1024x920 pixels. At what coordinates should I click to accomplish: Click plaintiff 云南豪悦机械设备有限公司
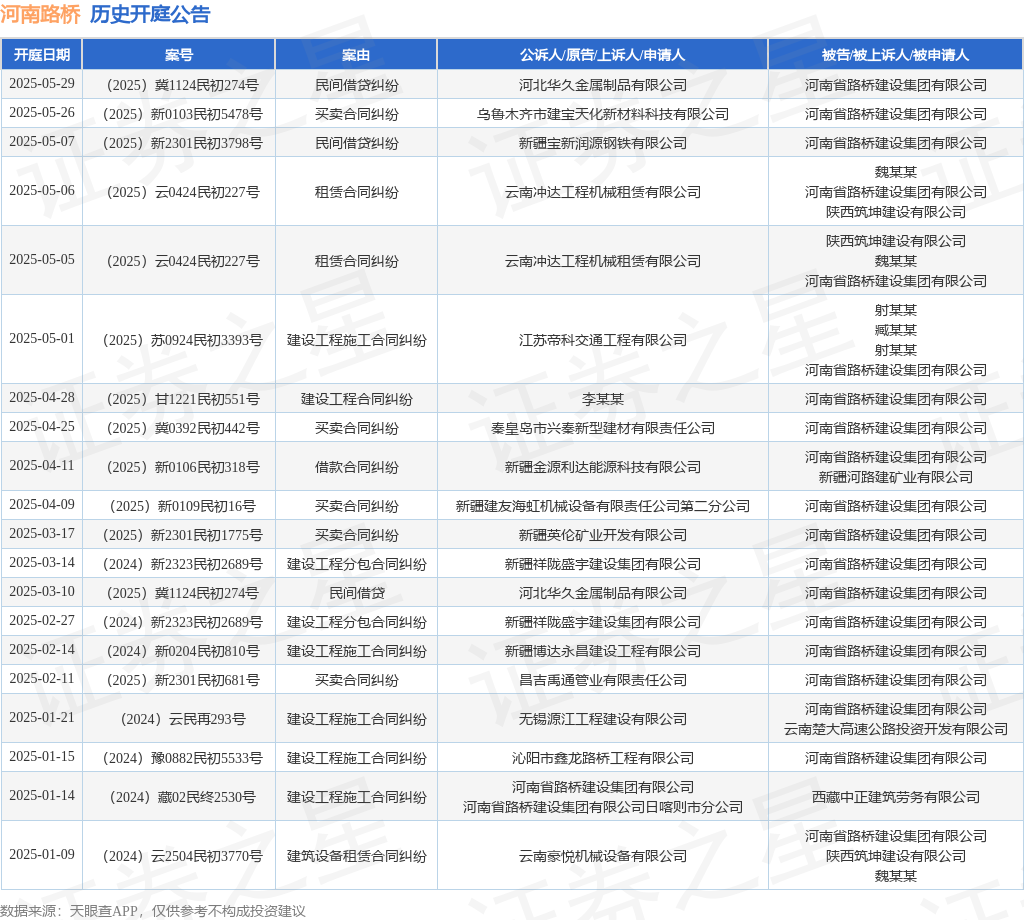pos(603,856)
